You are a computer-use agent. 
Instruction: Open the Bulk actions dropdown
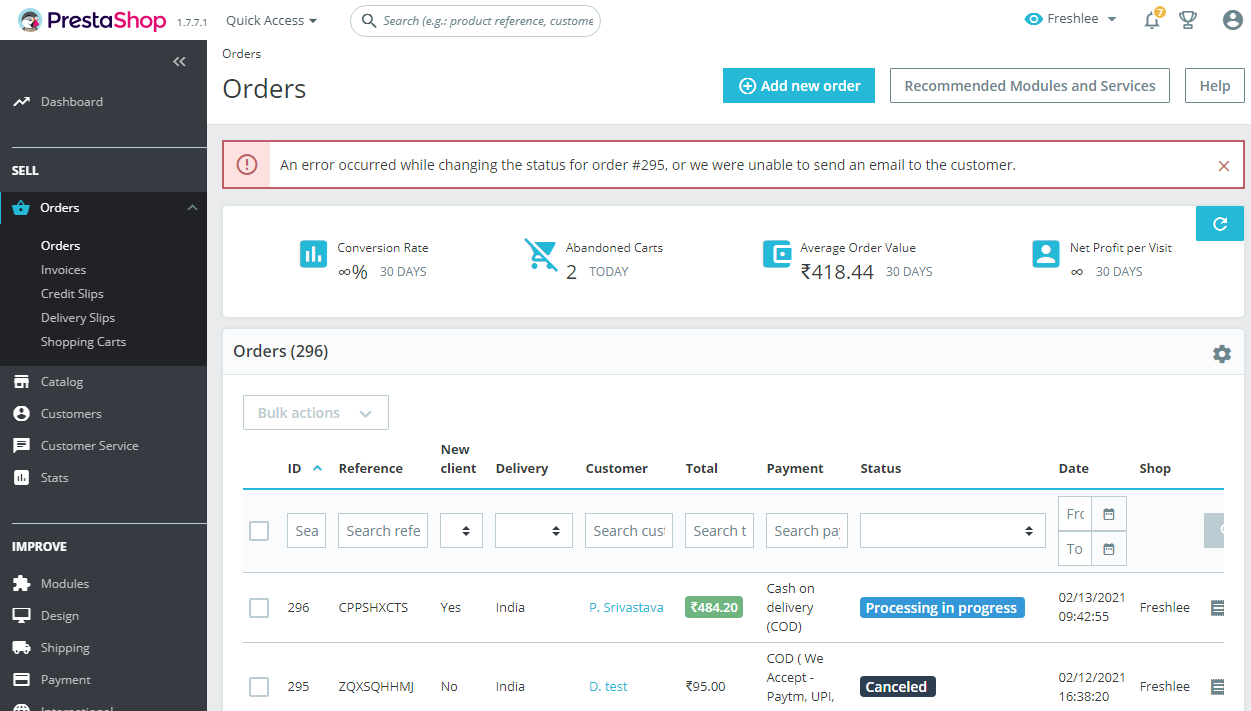(x=316, y=413)
